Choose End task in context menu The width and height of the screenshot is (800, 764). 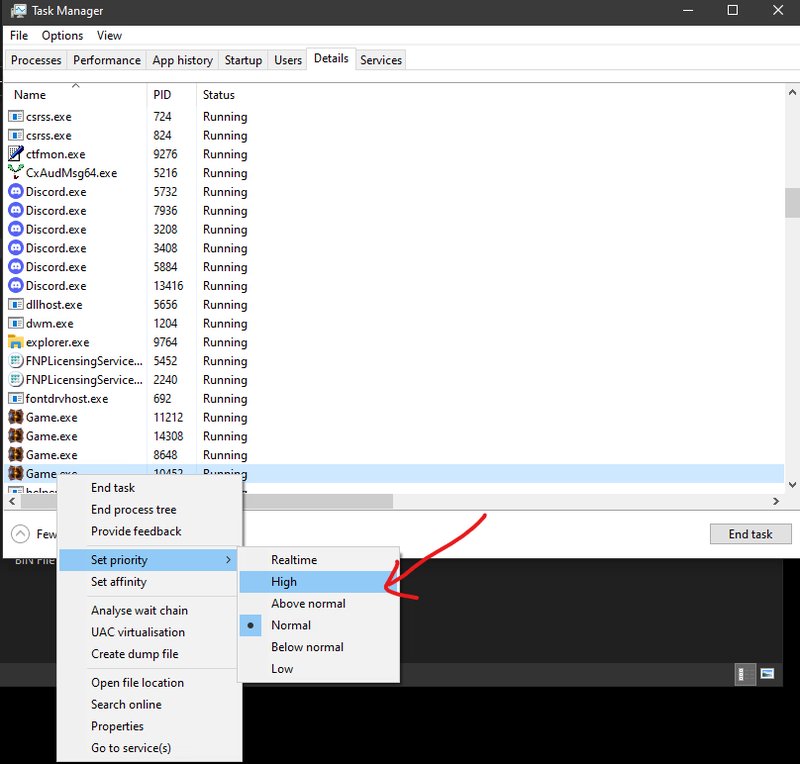(149, 488)
